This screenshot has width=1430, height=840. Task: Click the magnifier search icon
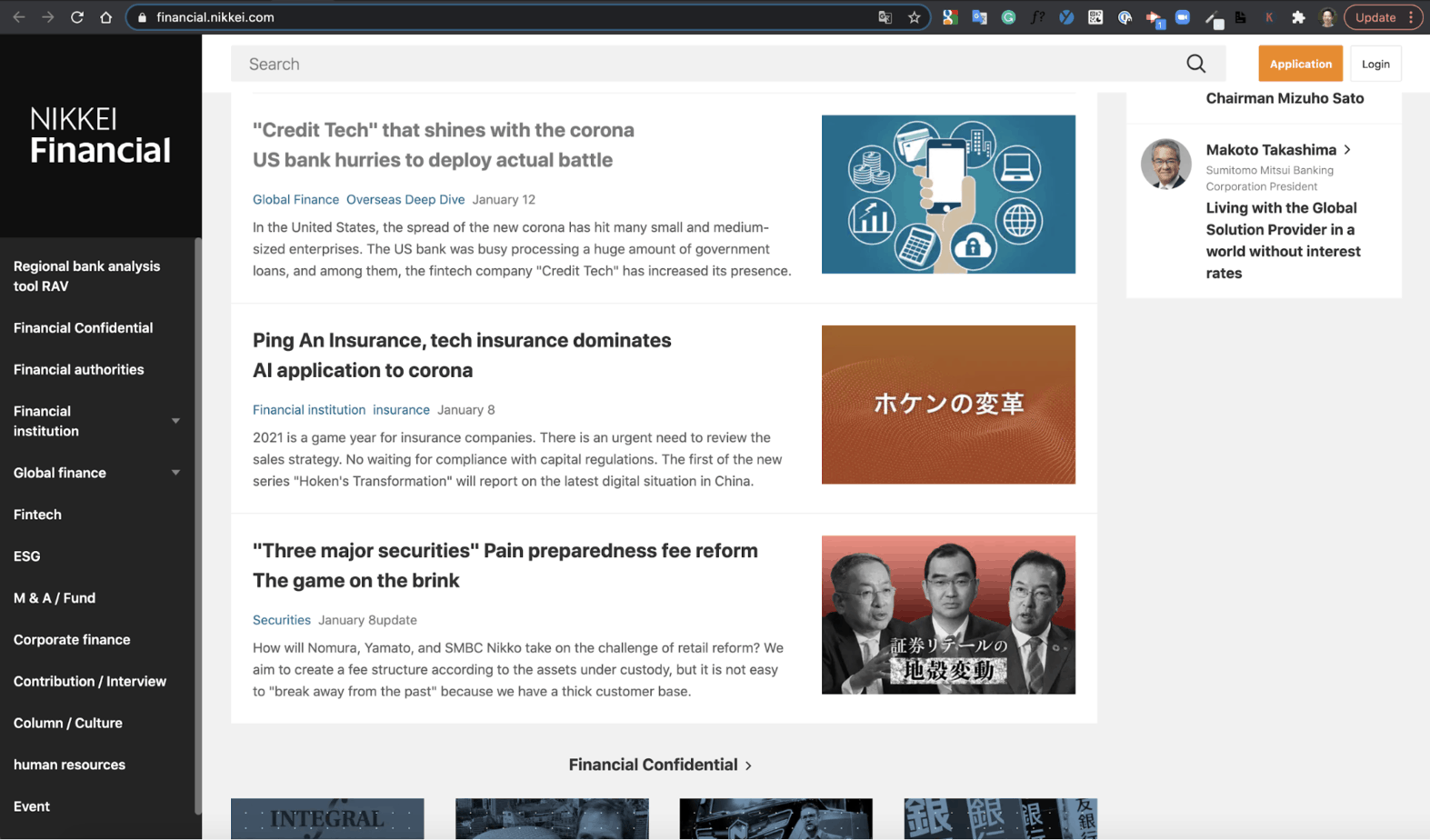(x=1195, y=64)
